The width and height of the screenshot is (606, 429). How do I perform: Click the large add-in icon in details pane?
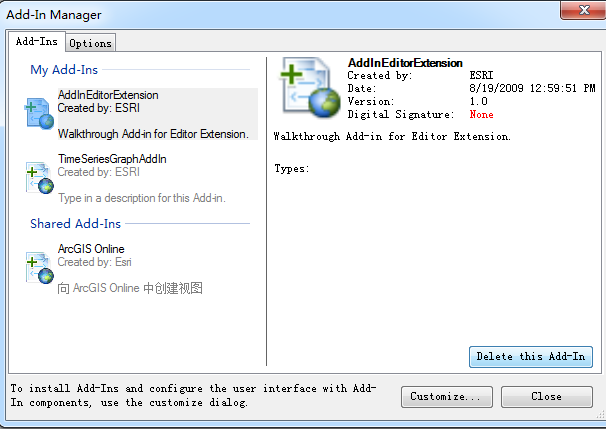click(310, 87)
